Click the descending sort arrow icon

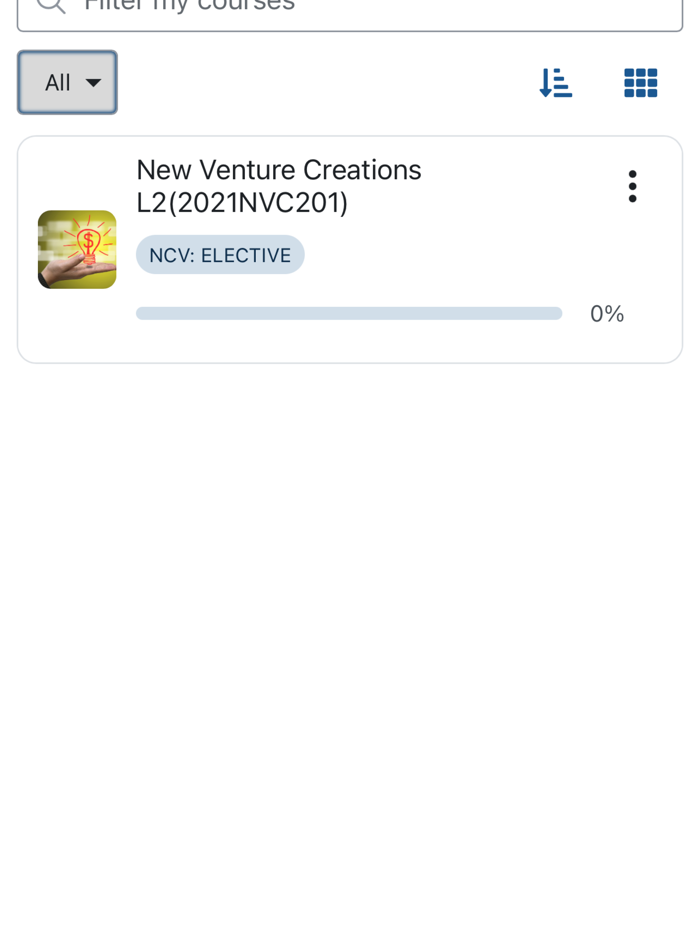tap(556, 84)
